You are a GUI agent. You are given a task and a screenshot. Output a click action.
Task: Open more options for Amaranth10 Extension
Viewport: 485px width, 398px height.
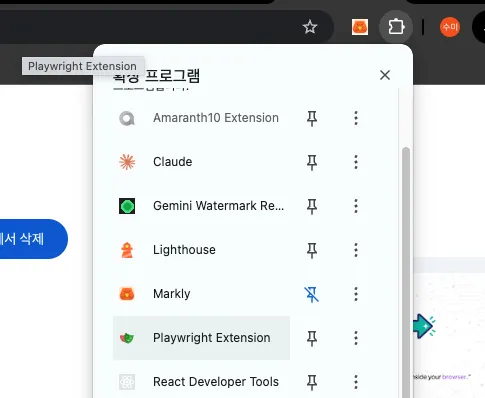click(356, 118)
